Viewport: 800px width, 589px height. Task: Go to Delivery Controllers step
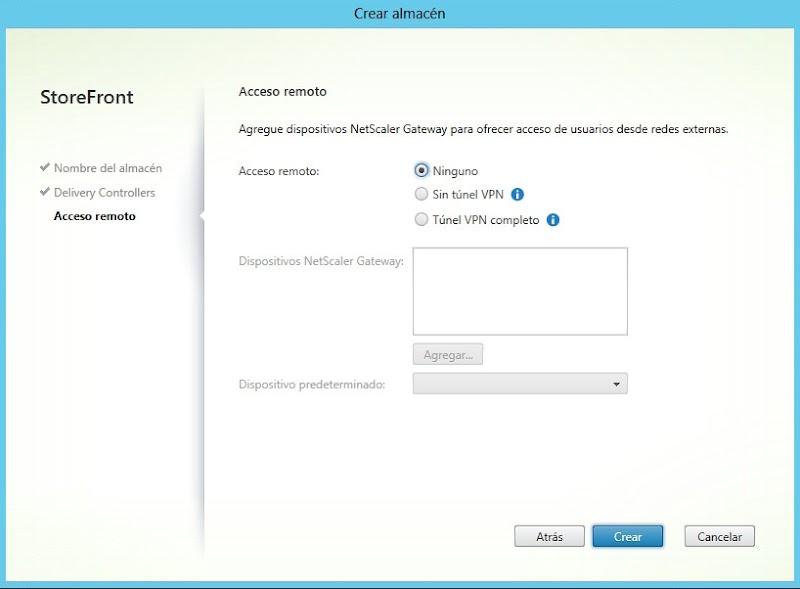click(x=105, y=192)
